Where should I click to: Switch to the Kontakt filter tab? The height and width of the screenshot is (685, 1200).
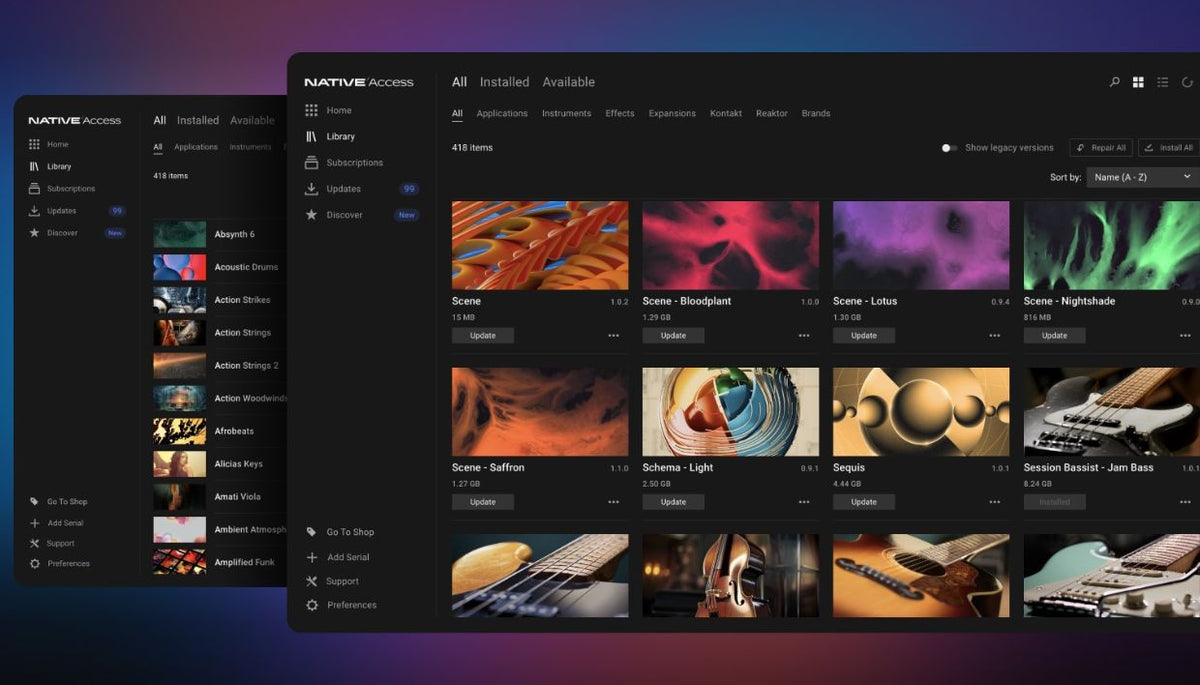pos(726,113)
